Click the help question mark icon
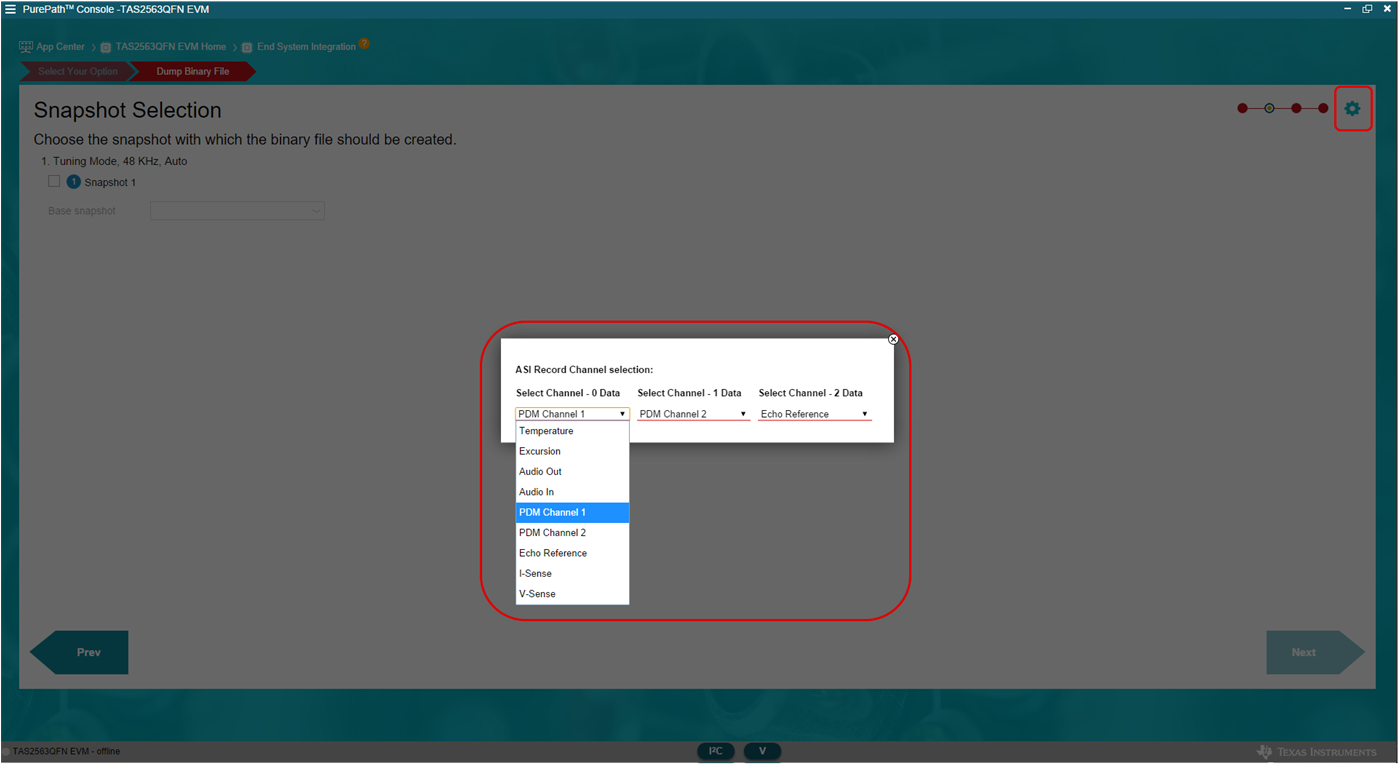1400x765 pixels. [364, 44]
